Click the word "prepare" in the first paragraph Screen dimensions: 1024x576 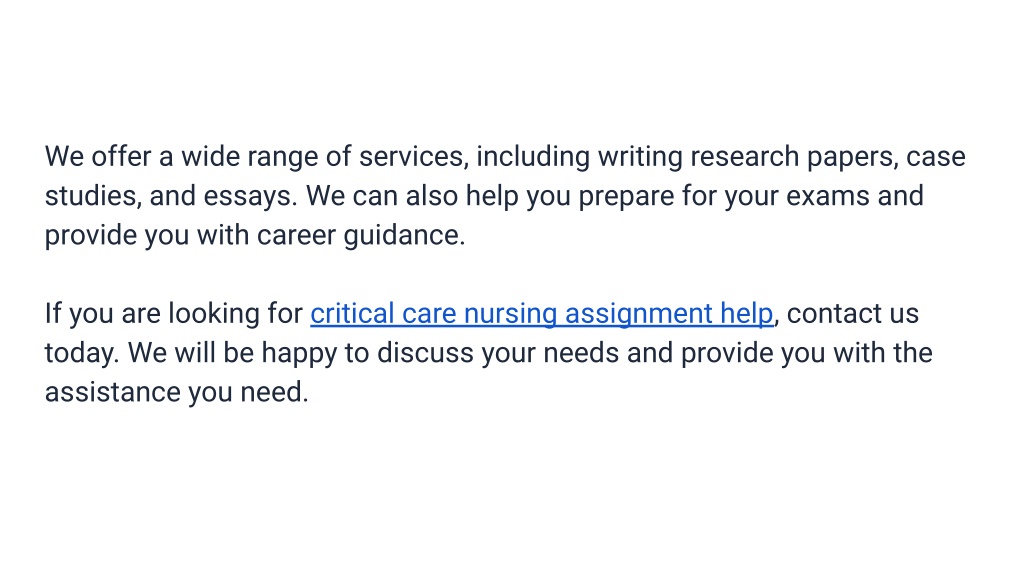[626, 196]
